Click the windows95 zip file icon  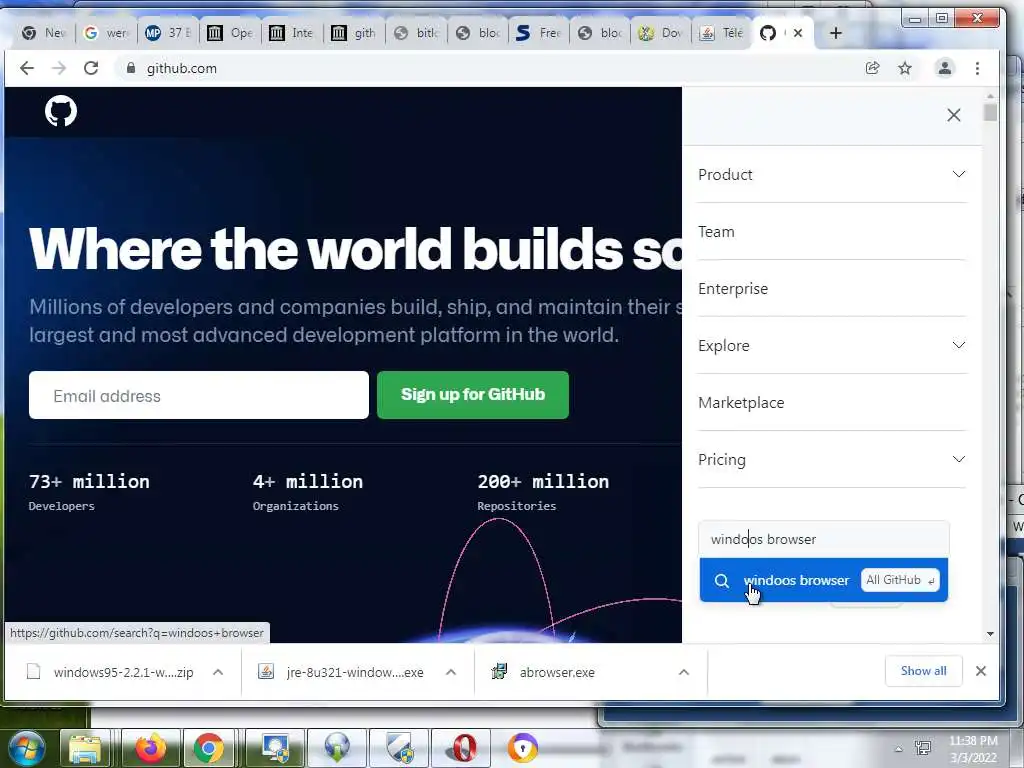(x=33, y=671)
